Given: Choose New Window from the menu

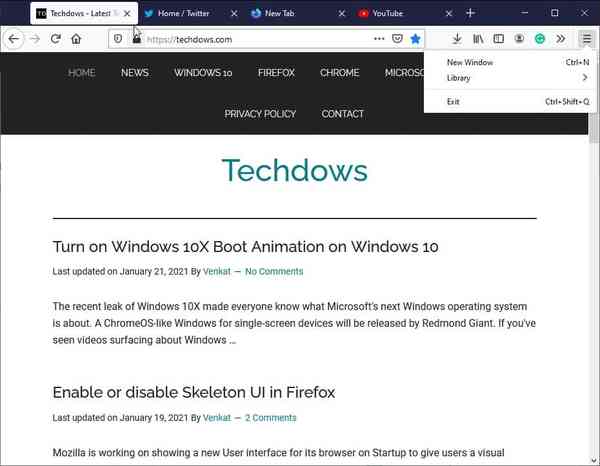Looking at the screenshot, I should [x=510, y=62].
